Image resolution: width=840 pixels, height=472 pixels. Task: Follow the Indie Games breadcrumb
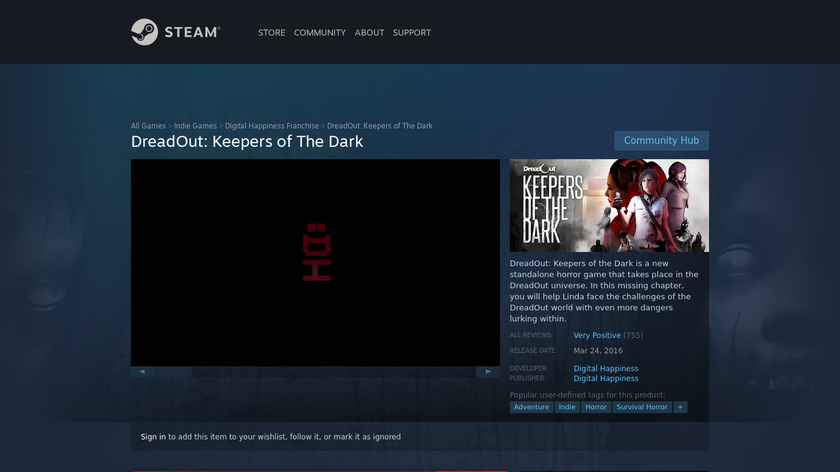click(195, 126)
